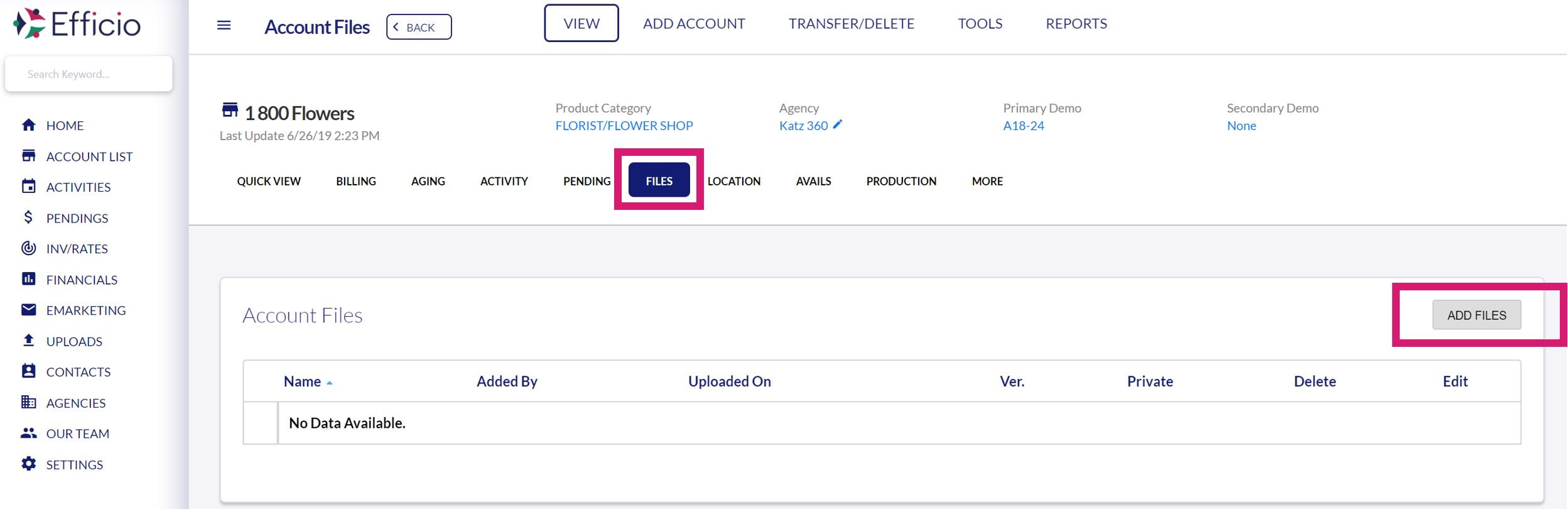Open AGENCIES in the sidebar
This screenshot has width=1568, height=509.
pos(76,402)
